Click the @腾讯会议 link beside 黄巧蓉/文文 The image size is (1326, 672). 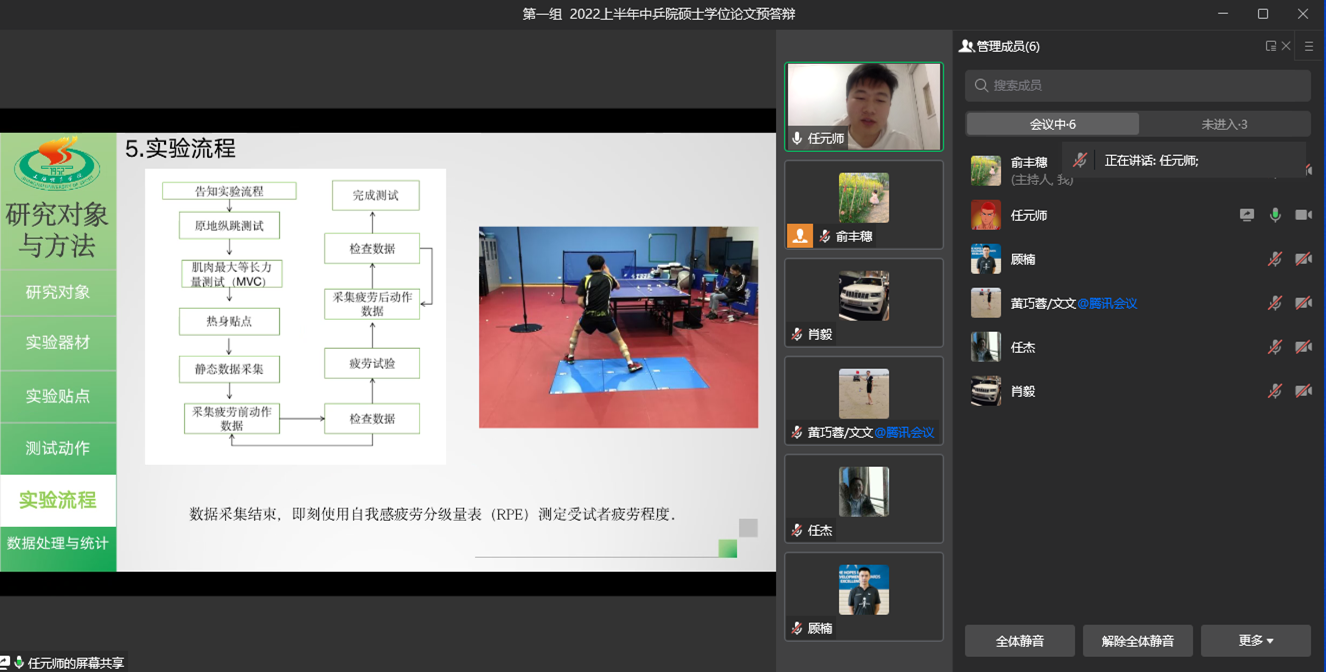pyautogui.click(x=1107, y=303)
